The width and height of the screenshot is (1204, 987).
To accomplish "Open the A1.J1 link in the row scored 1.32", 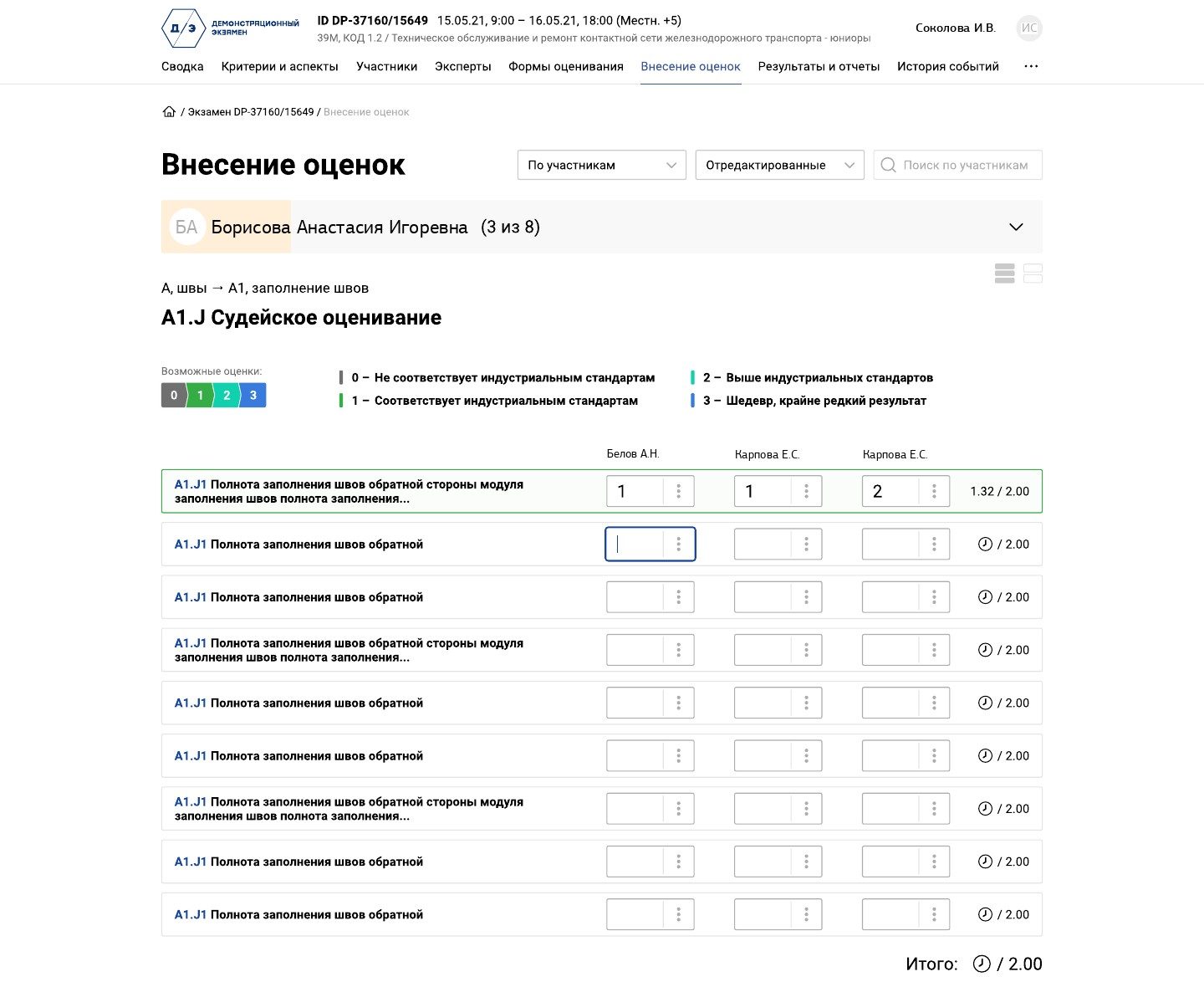I will click(x=191, y=484).
